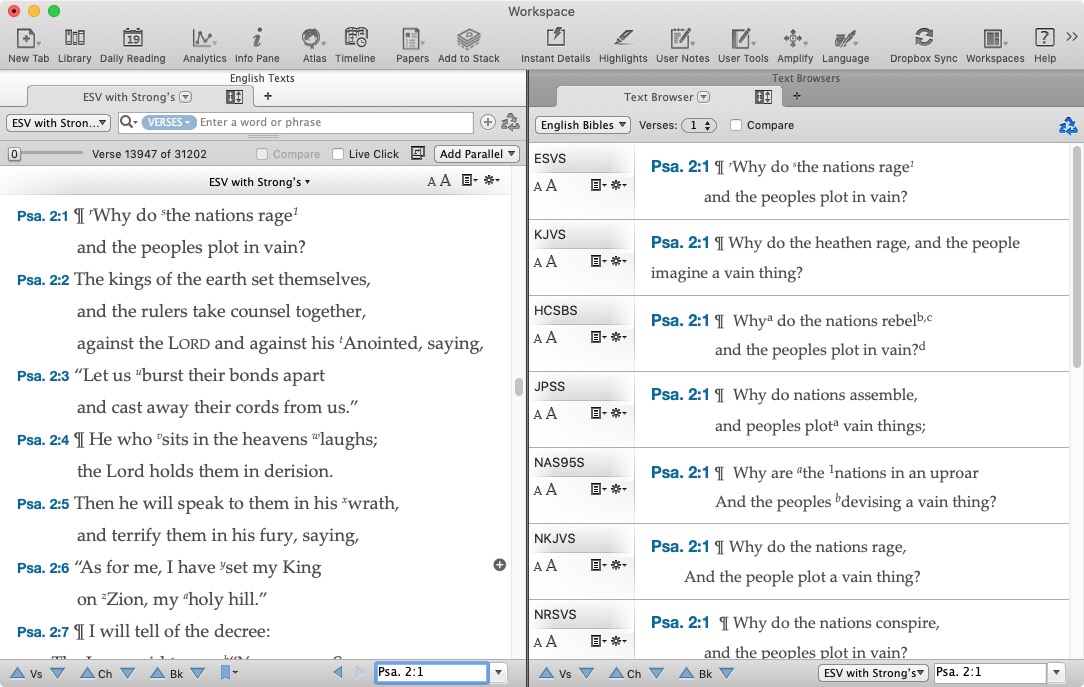Click the verse position slider
This screenshot has width=1084, height=687.
(x=52, y=154)
